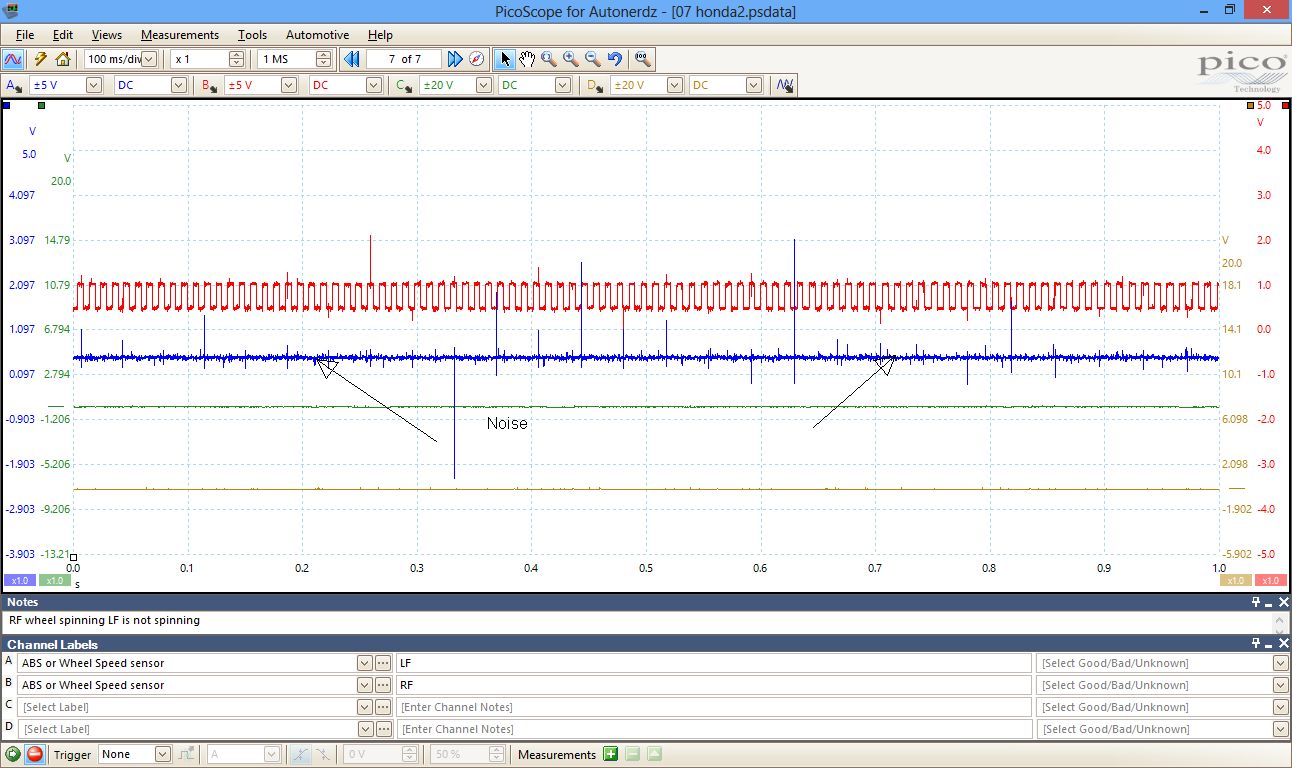Click the falling edge trigger icon
Screen dimensions: 1292x768
[x=323, y=755]
